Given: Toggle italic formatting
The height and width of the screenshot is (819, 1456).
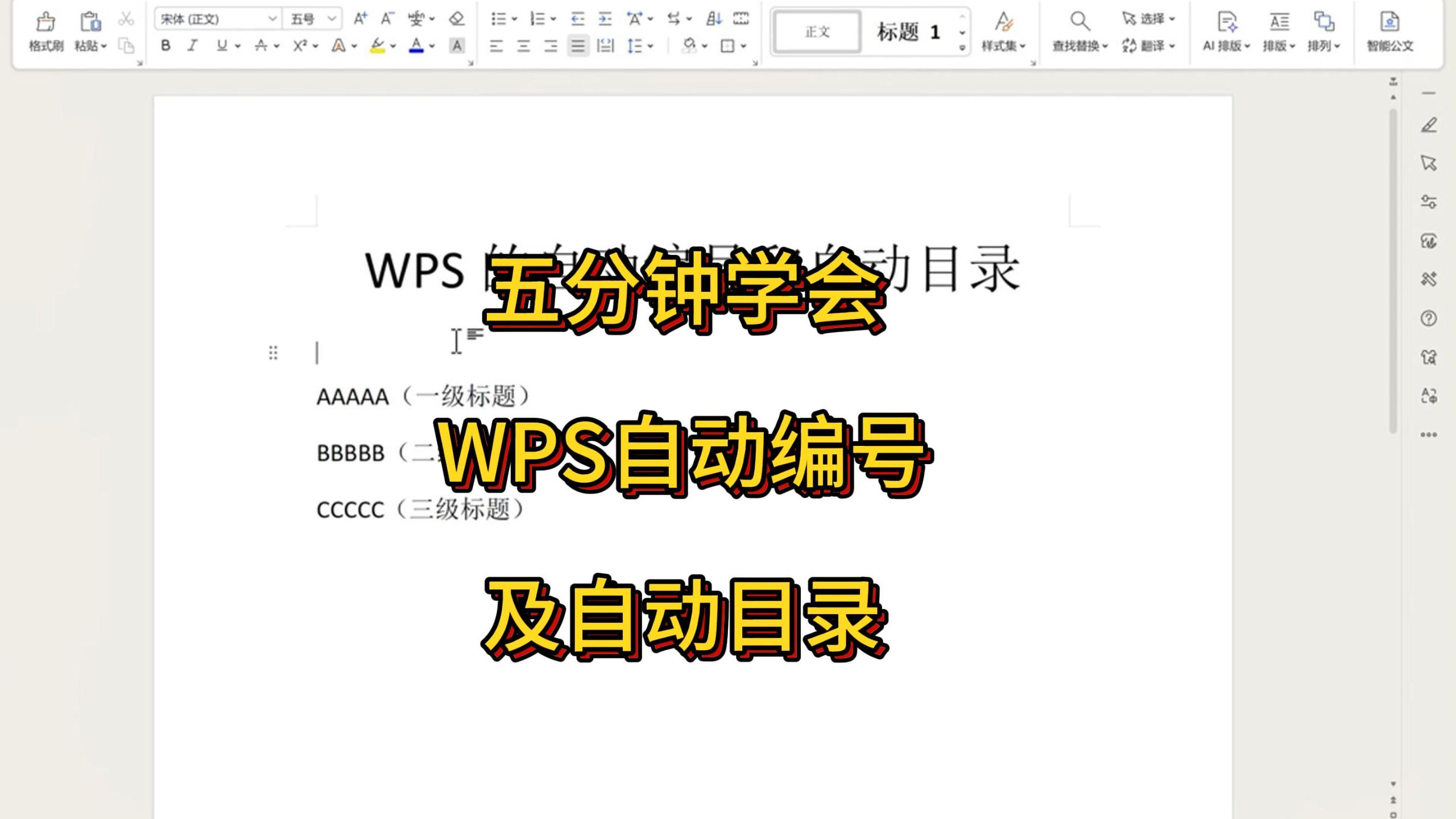Looking at the screenshot, I should [193, 47].
